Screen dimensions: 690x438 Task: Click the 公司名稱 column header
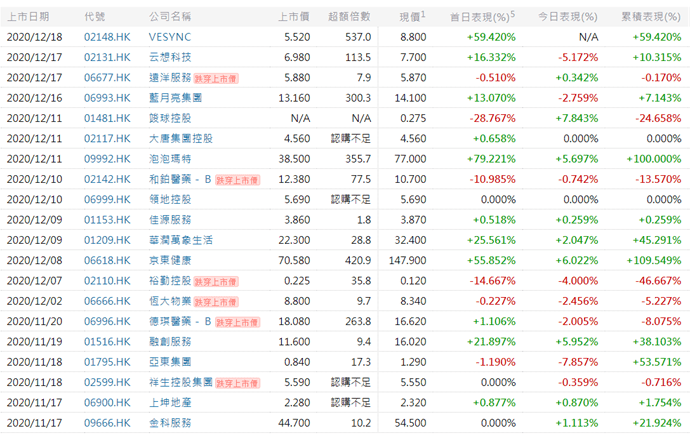point(170,17)
